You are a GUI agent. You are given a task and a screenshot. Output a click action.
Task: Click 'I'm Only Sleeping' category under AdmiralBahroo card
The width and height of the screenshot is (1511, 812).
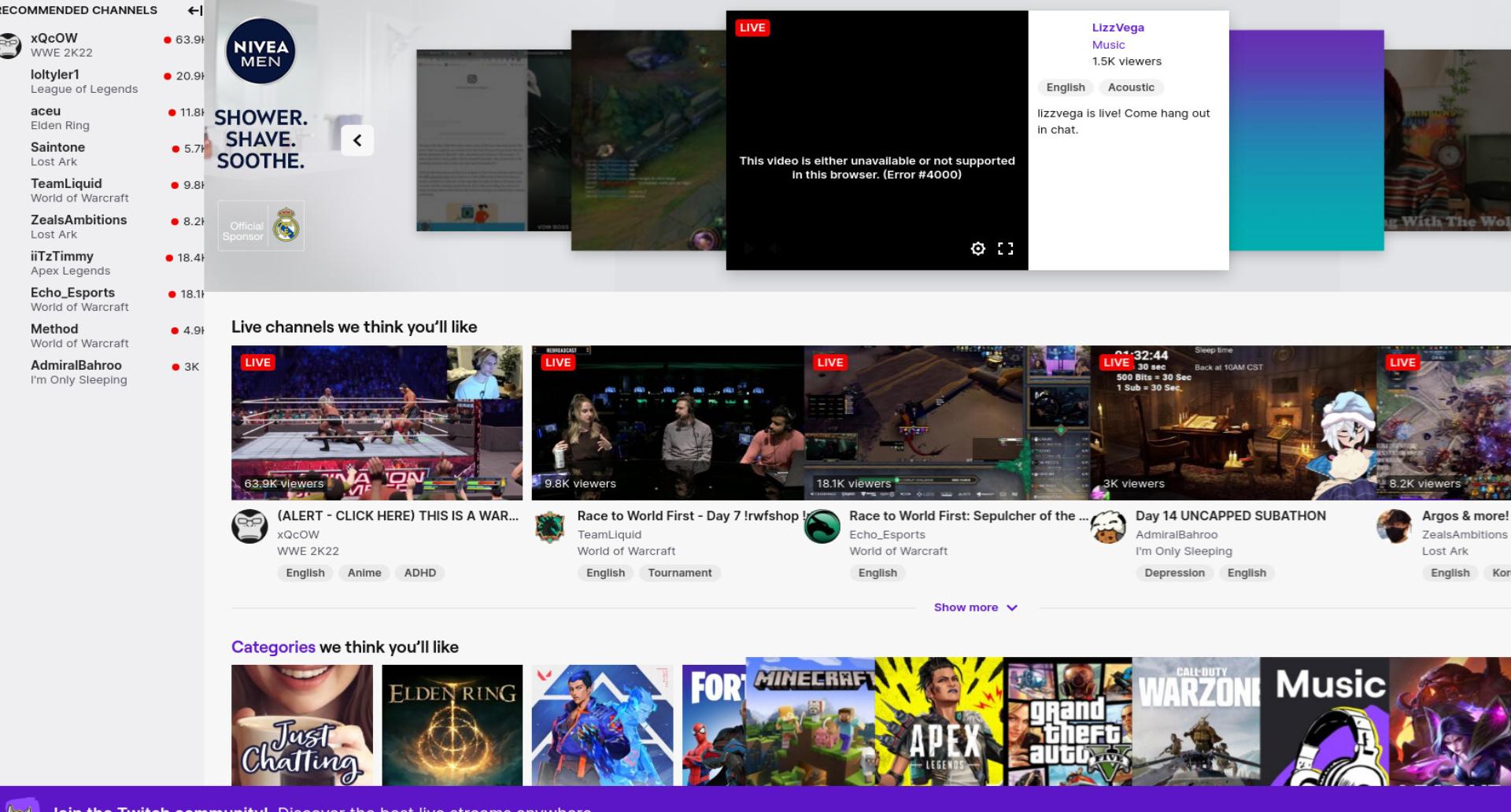coord(1184,552)
